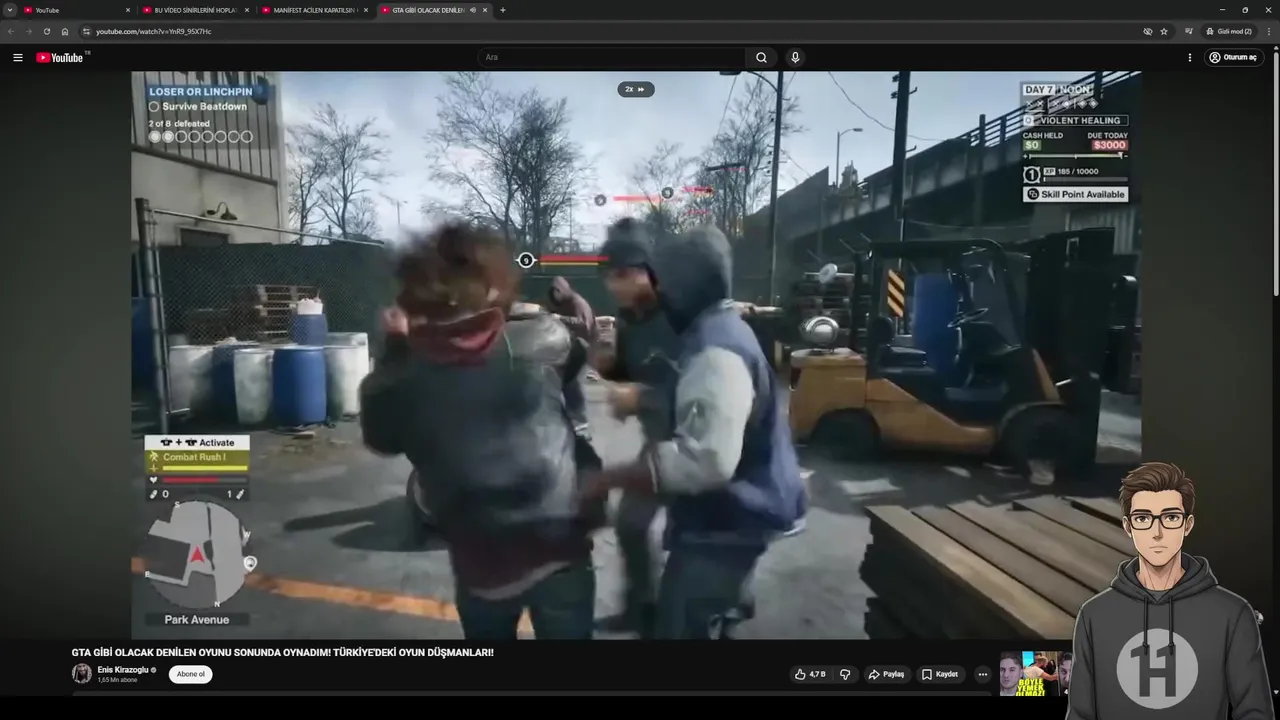The width and height of the screenshot is (1280, 720).
Task: Click the youtube.com URL address bar
Action: pos(610,31)
